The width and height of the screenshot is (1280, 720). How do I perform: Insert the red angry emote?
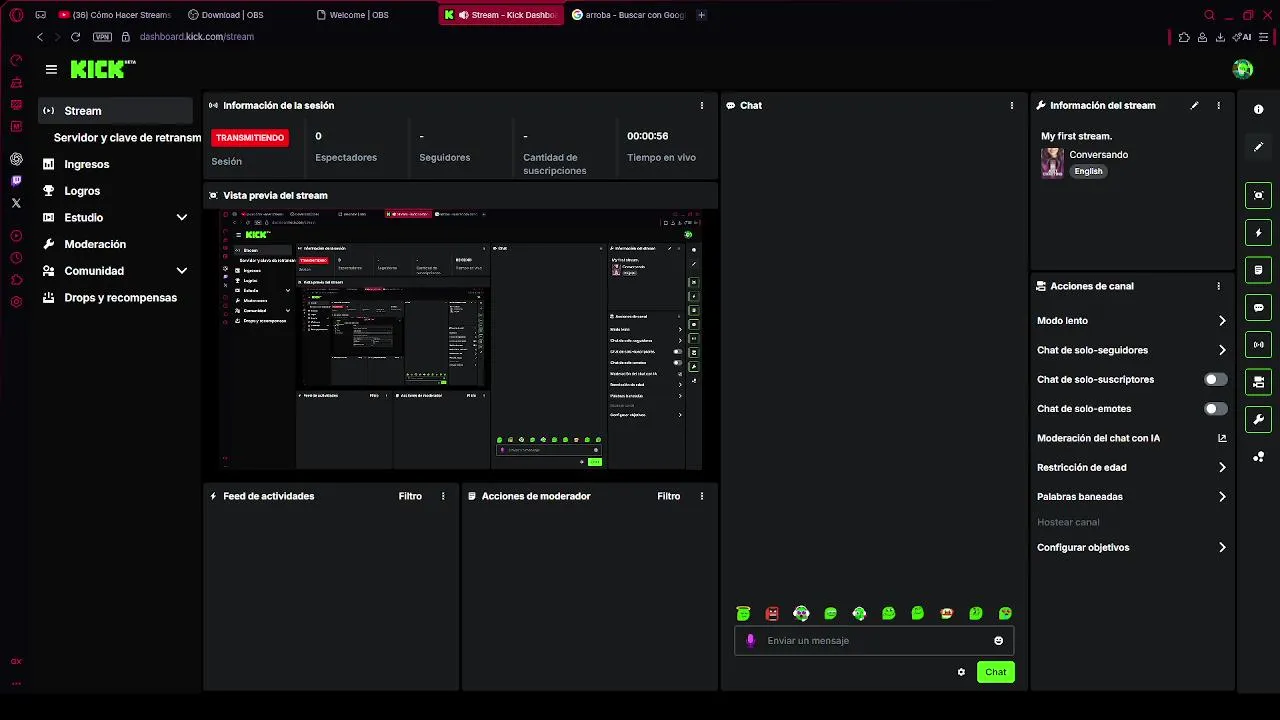click(772, 613)
